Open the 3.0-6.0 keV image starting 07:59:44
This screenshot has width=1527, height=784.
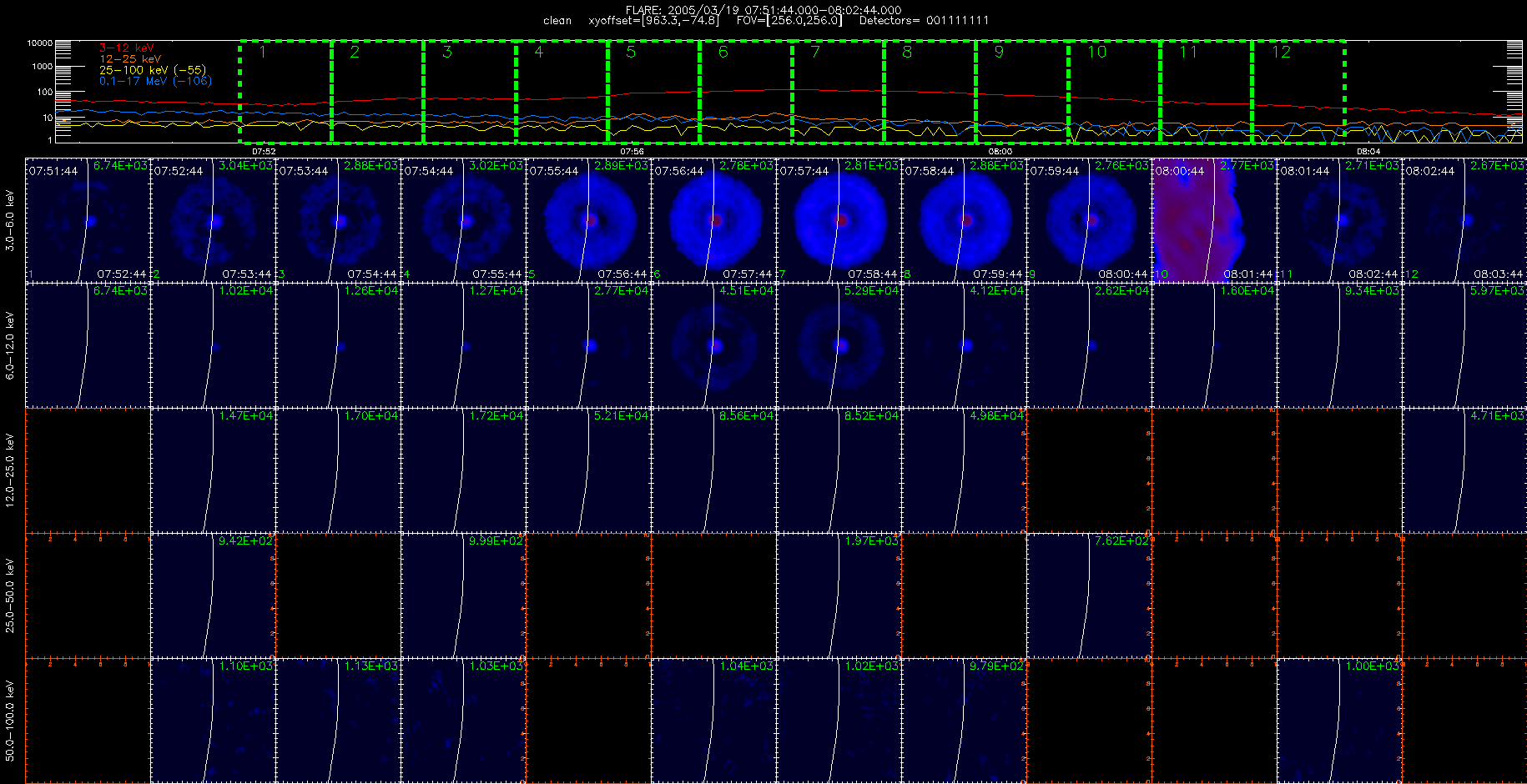[1089, 220]
